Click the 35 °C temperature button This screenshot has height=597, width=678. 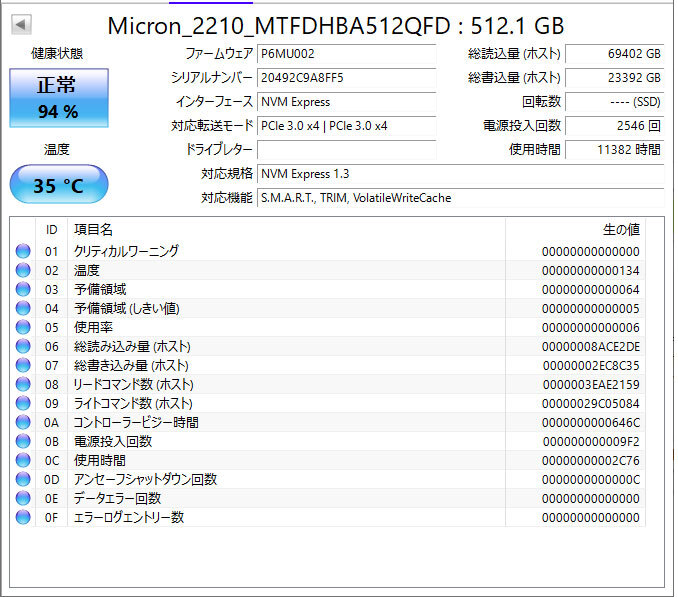click(x=59, y=184)
